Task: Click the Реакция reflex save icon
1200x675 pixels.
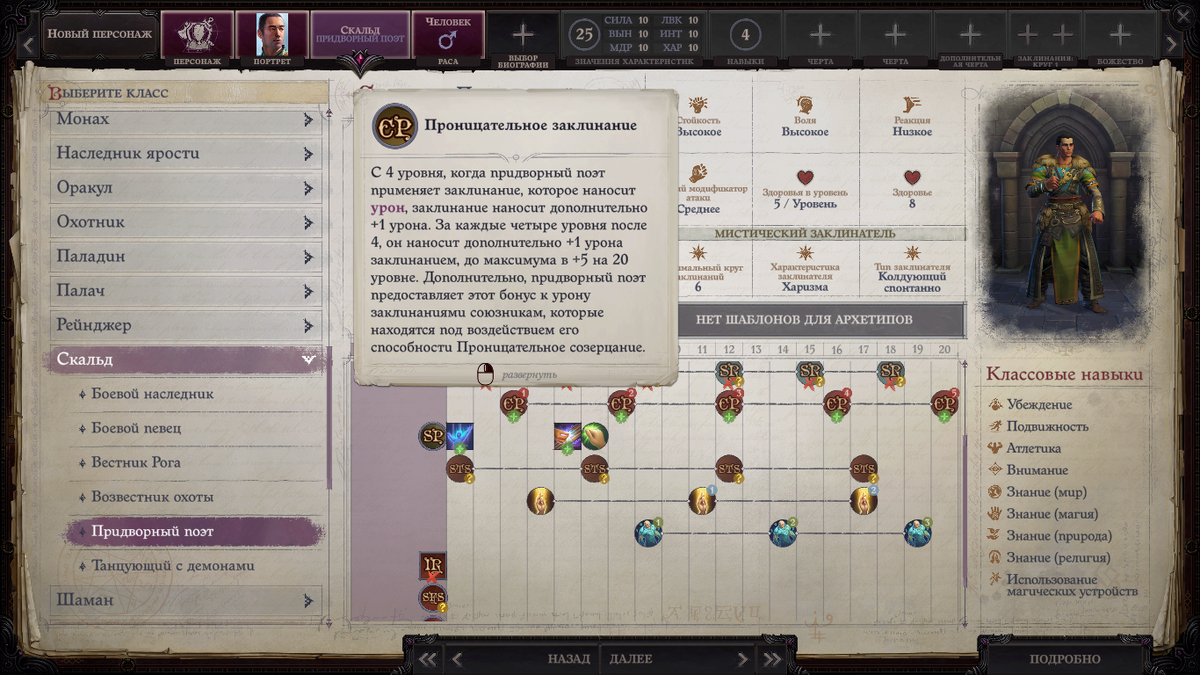Action: [x=912, y=104]
